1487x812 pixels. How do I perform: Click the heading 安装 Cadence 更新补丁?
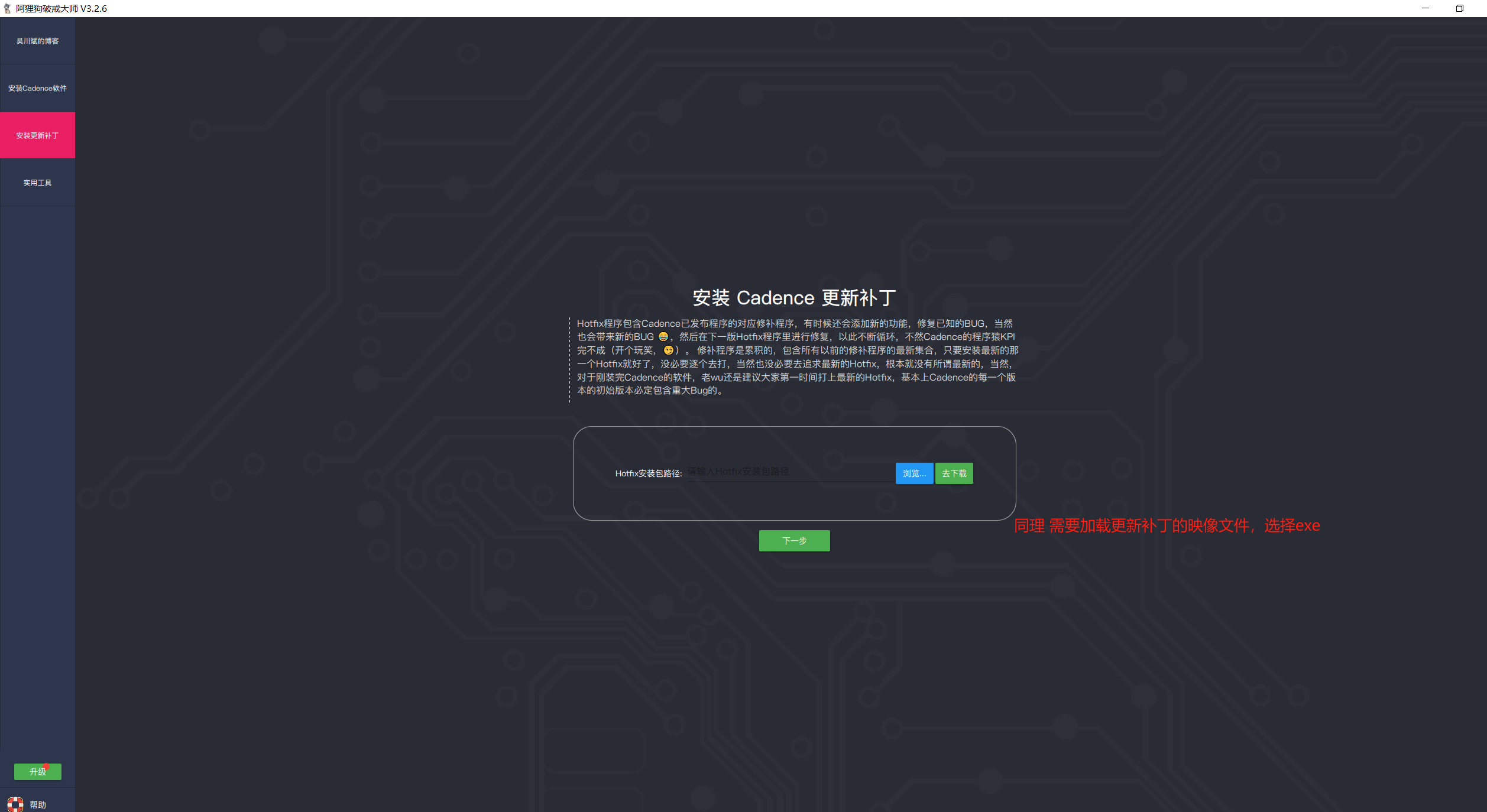click(794, 298)
